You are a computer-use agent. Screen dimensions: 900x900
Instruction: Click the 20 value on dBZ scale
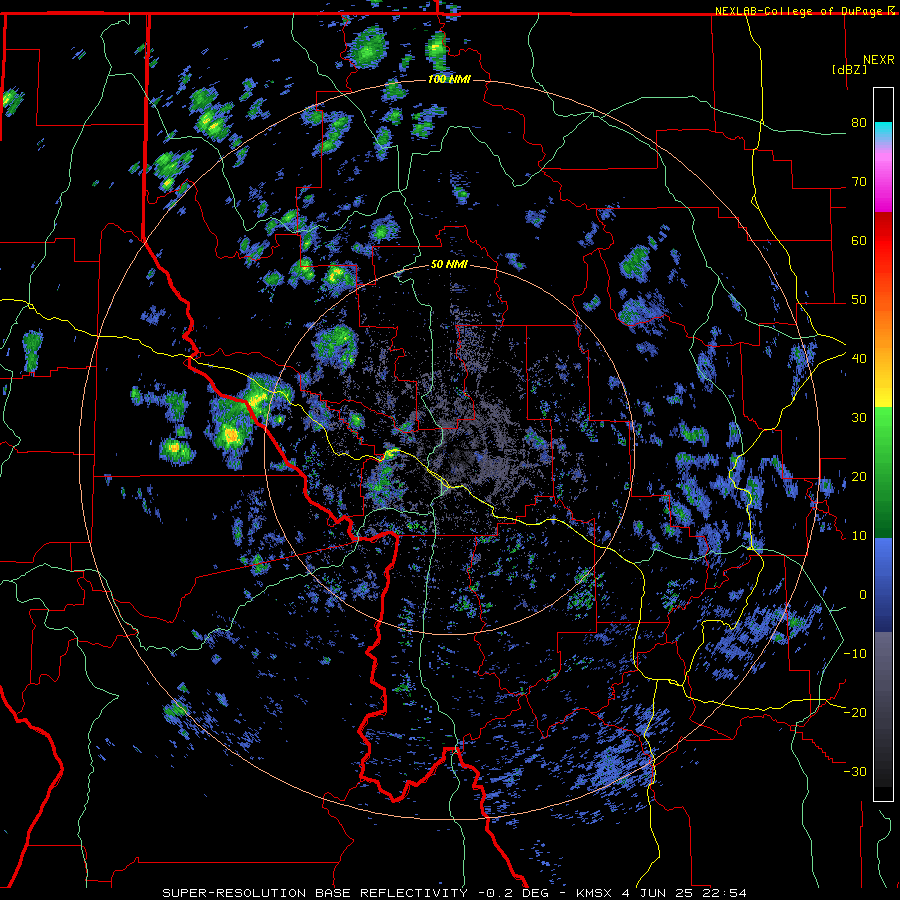[x=859, y=477]
